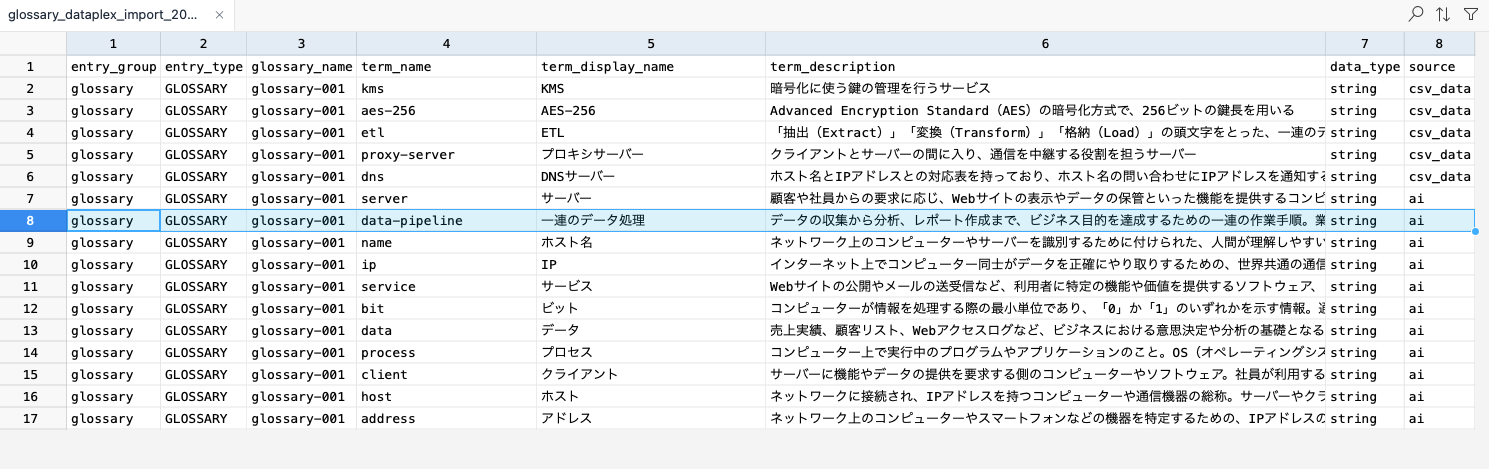The image size is (1489, 469).
Task: Select the service term_name cell
Action: [x=446, y=287]
